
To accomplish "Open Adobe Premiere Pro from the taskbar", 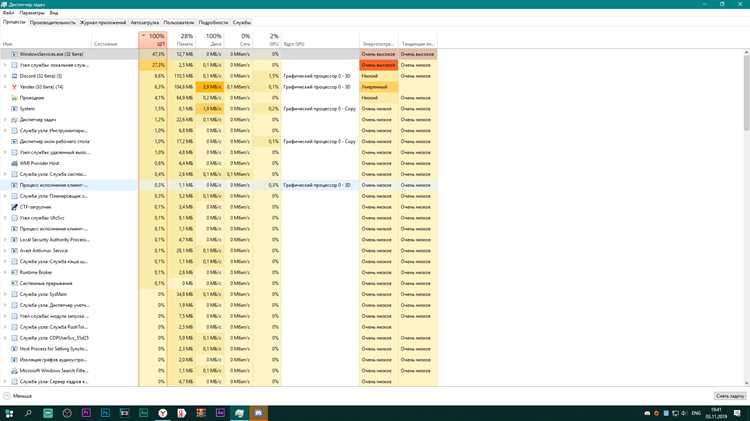I will click(x=86, y=413).
